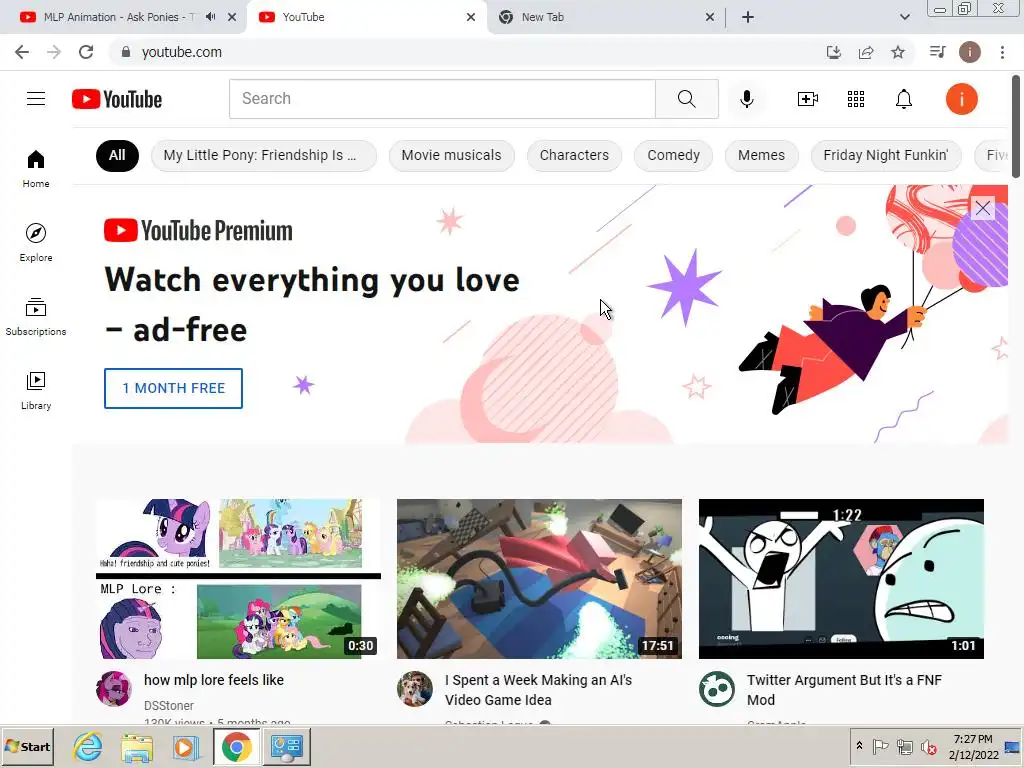
Task: Start voice search with microphone icon
Action: coord(746,99)
